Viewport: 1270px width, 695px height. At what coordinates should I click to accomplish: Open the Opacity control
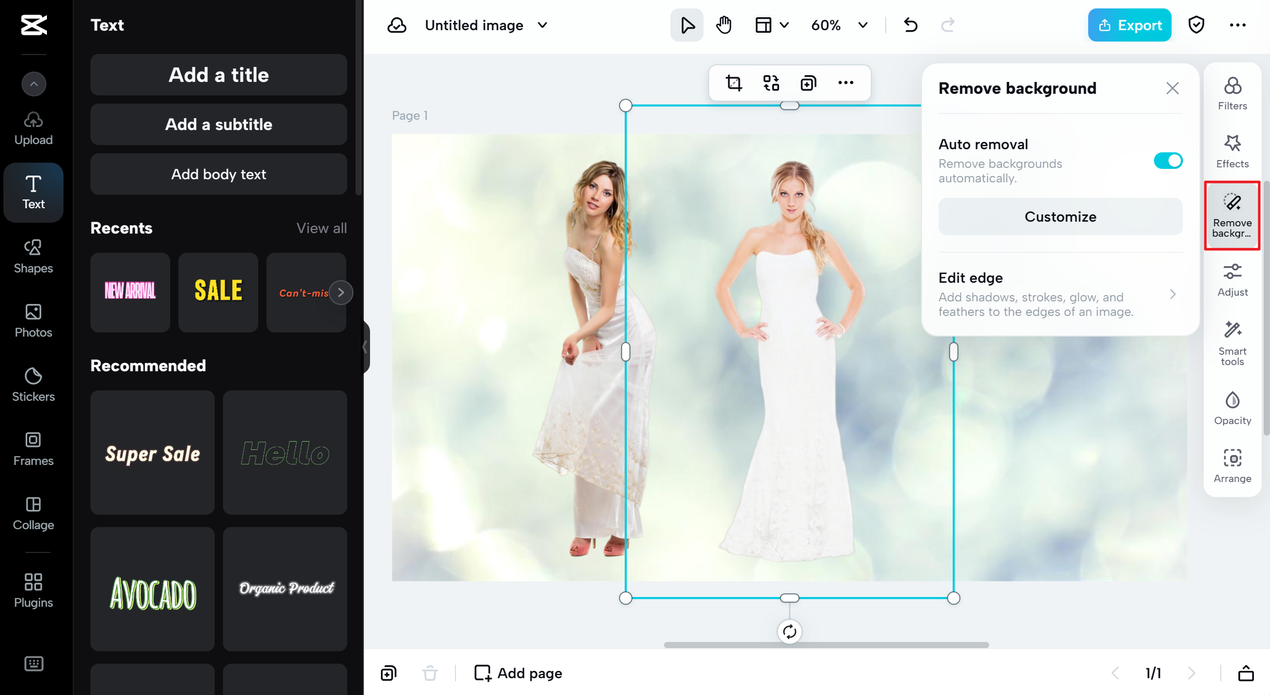(x=1232, y=408)
